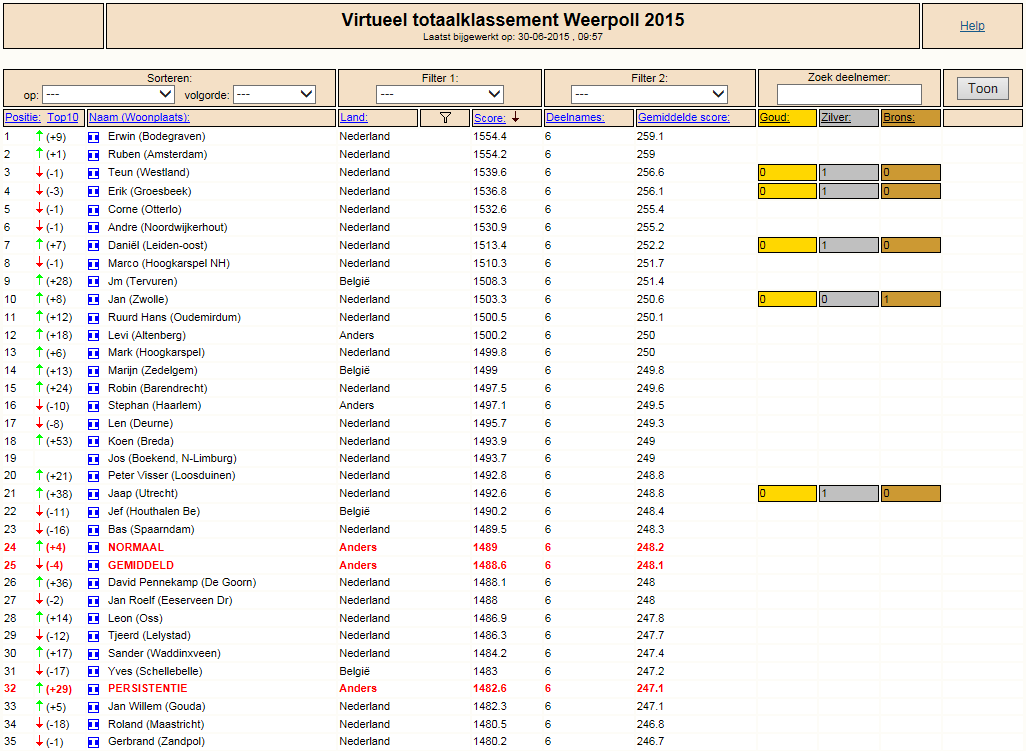
Task: Sort by Deelnames column header
Action: (x=575, y=118)
